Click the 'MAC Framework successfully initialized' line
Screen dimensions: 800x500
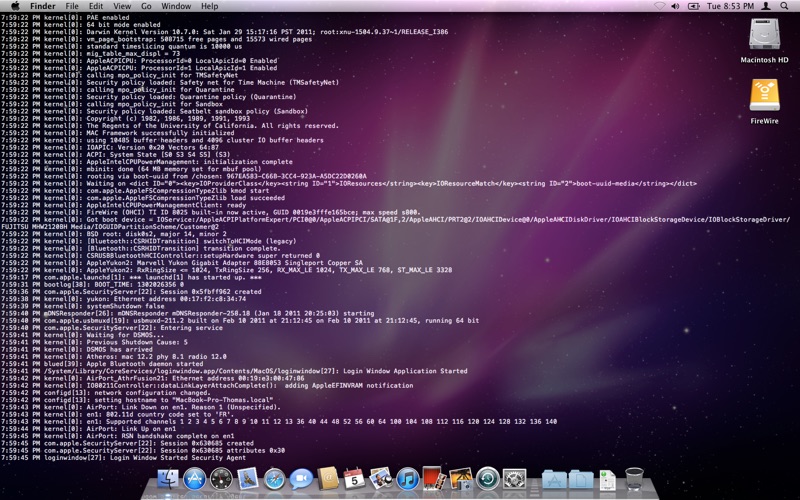tap(118, 133)
